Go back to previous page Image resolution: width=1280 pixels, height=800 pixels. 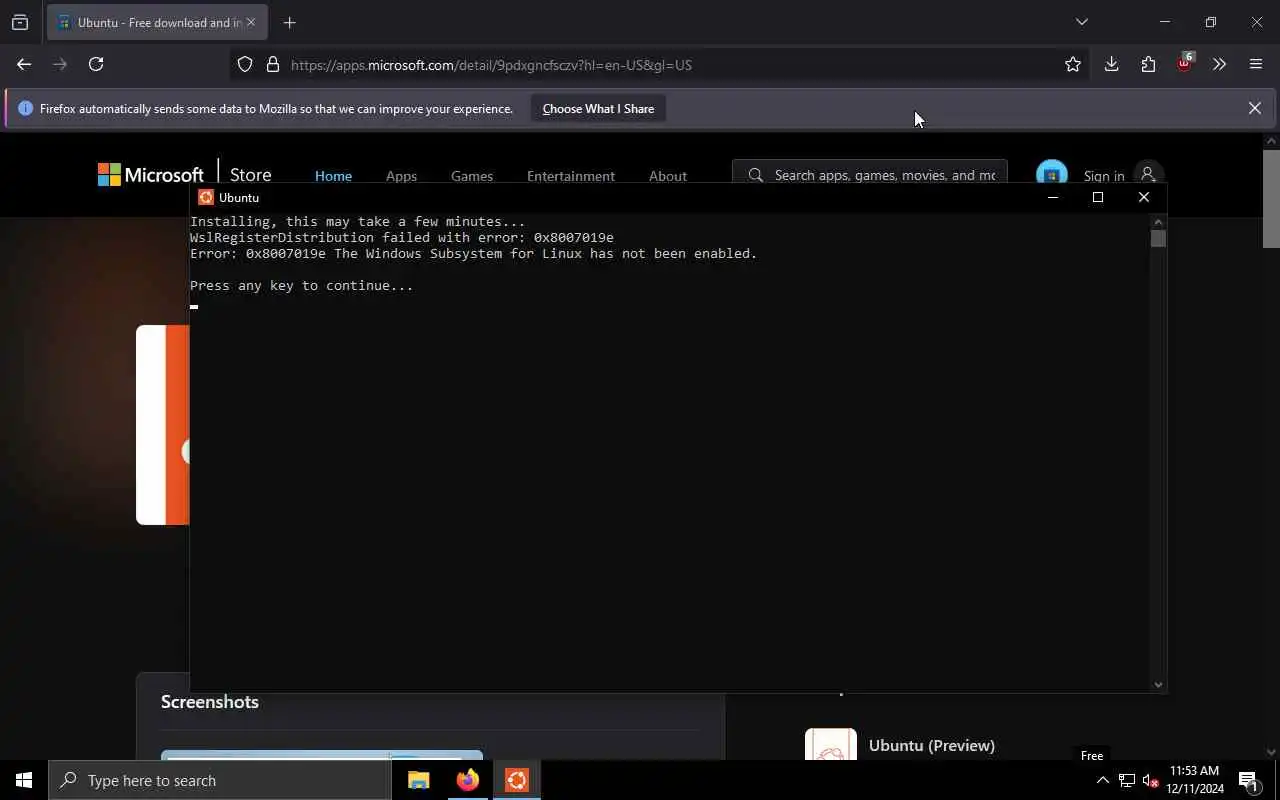(24, 64)
